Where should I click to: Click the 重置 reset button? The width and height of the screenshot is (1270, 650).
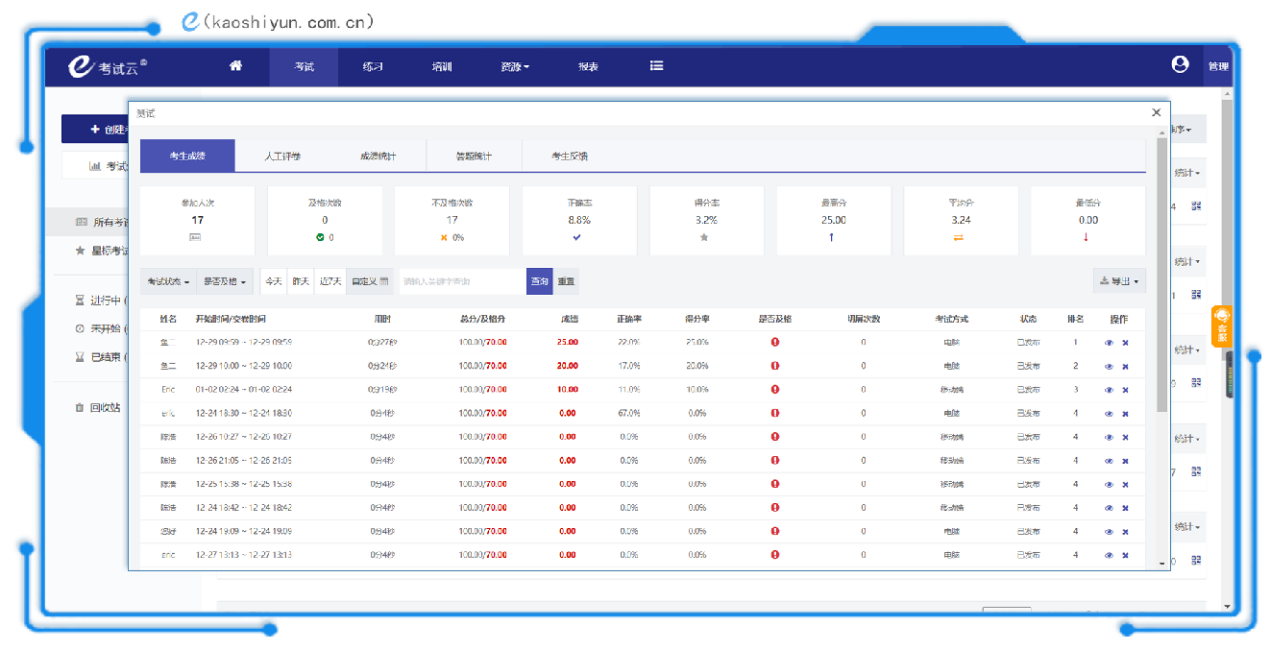coord(566,282)
